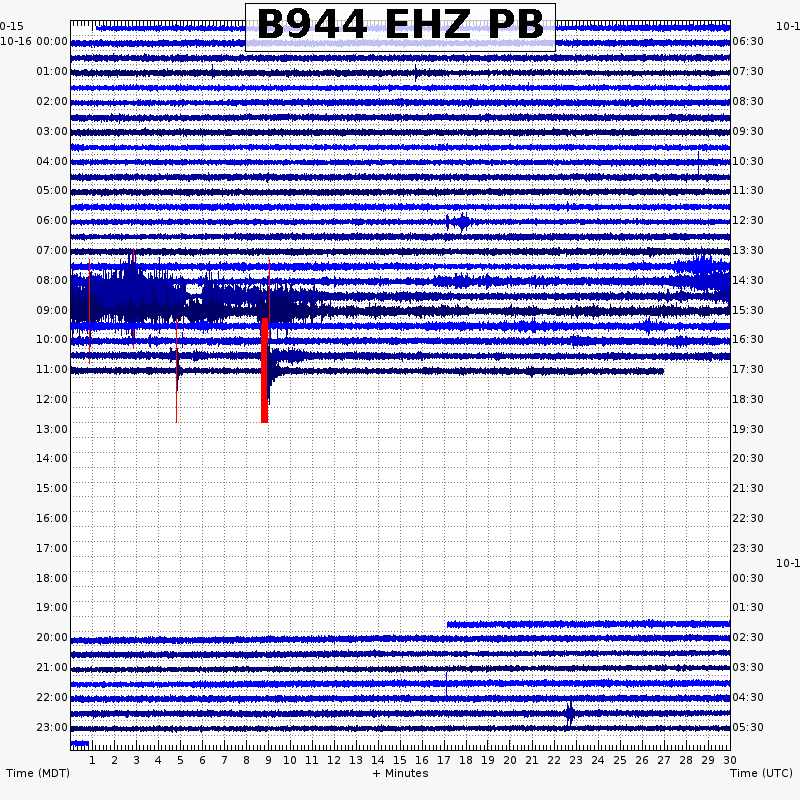Click the 12:30 UTC time label
Viewport: 800px width, 800px height.
coord(748,220)
